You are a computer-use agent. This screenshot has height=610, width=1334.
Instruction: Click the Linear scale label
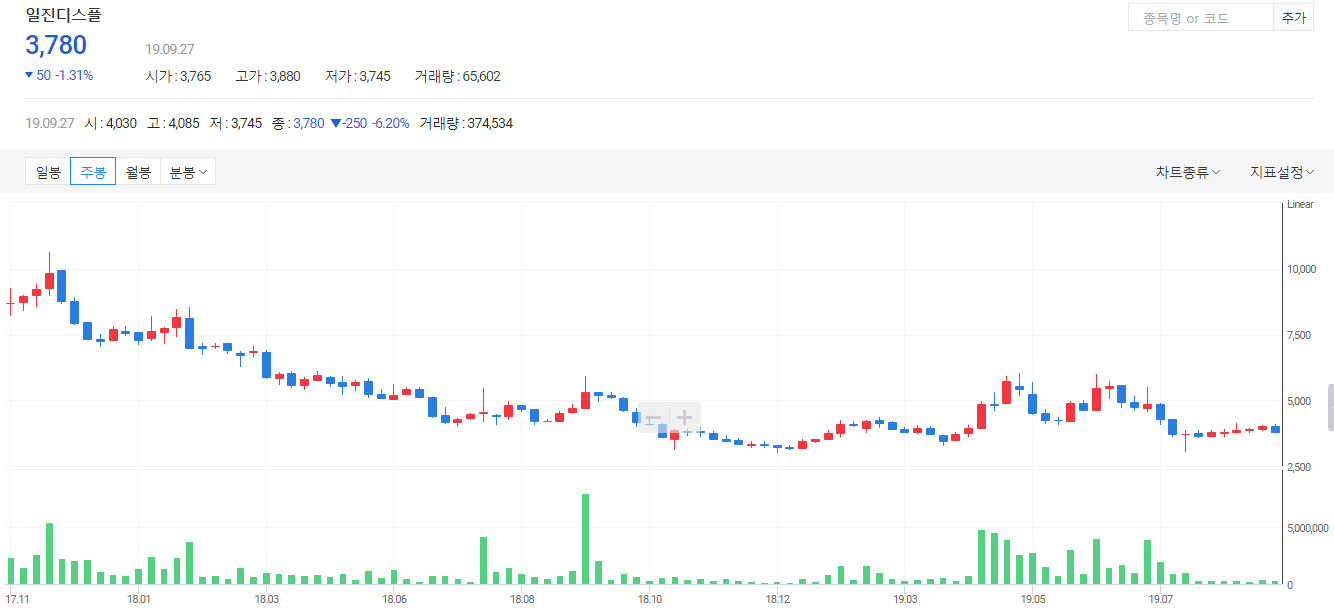click(x=1300, y=205)
